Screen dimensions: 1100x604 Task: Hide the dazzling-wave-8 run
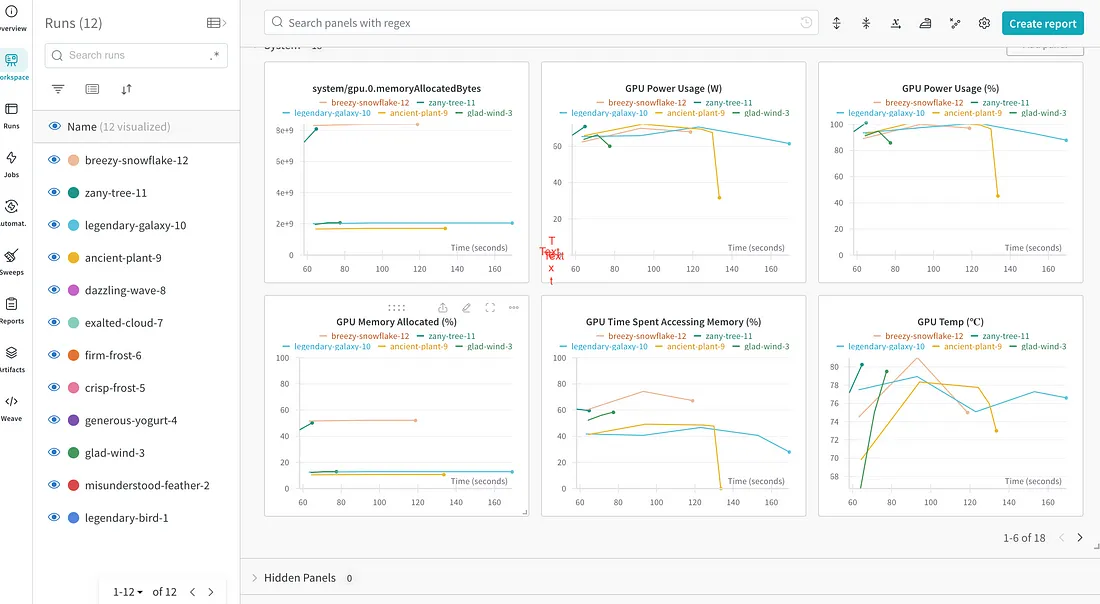tap(54, 290)
